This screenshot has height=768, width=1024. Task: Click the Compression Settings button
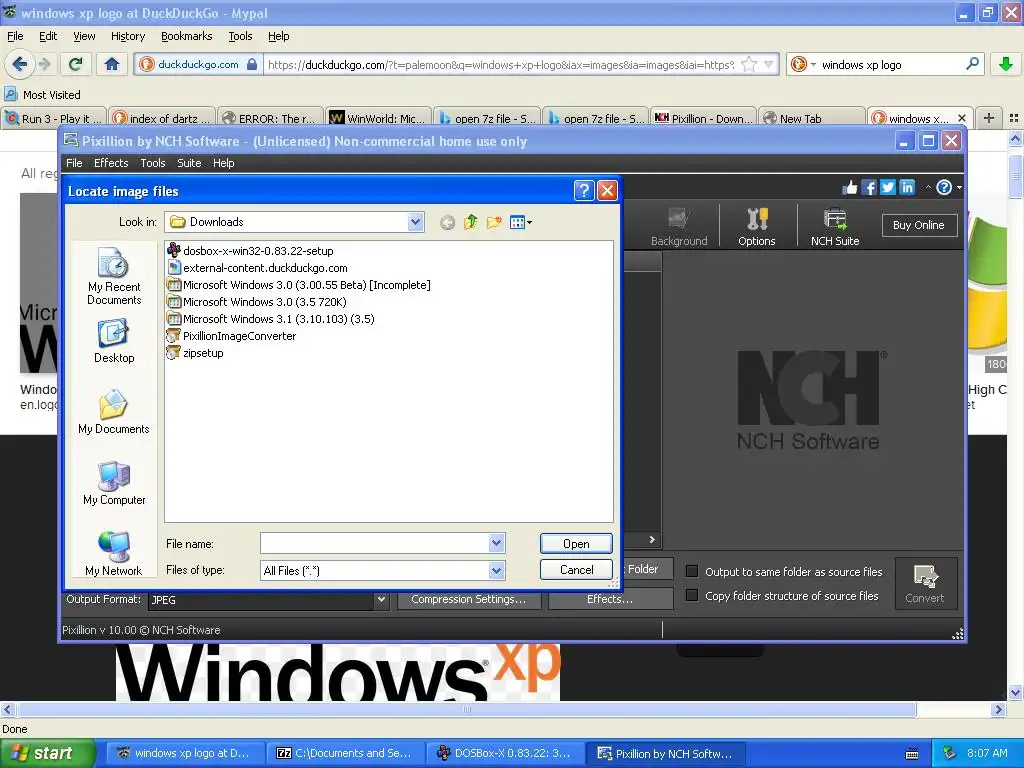point(468,599)
